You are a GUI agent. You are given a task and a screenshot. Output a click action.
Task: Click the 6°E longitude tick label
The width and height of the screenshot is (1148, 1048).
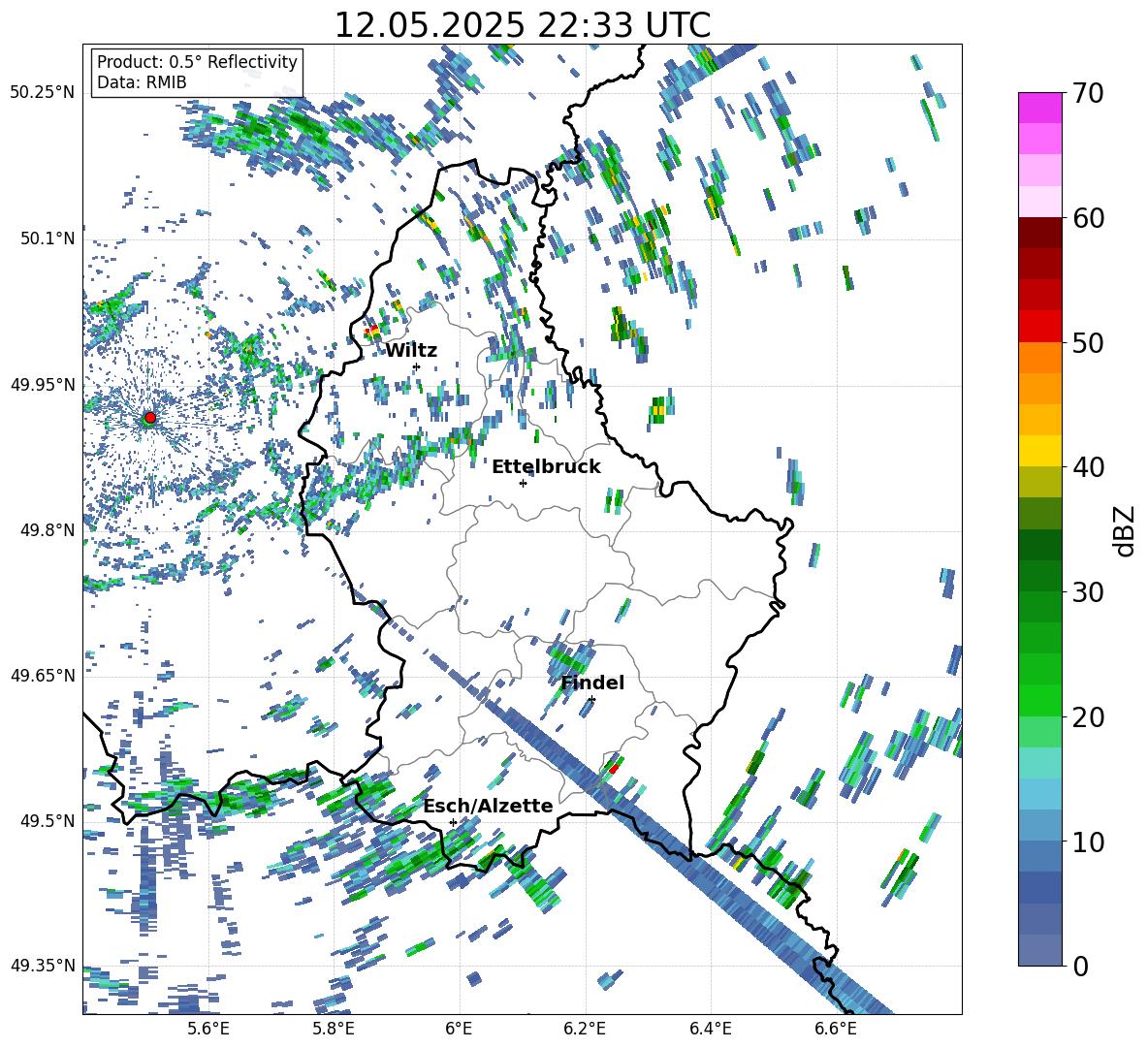pos(459,1029)
